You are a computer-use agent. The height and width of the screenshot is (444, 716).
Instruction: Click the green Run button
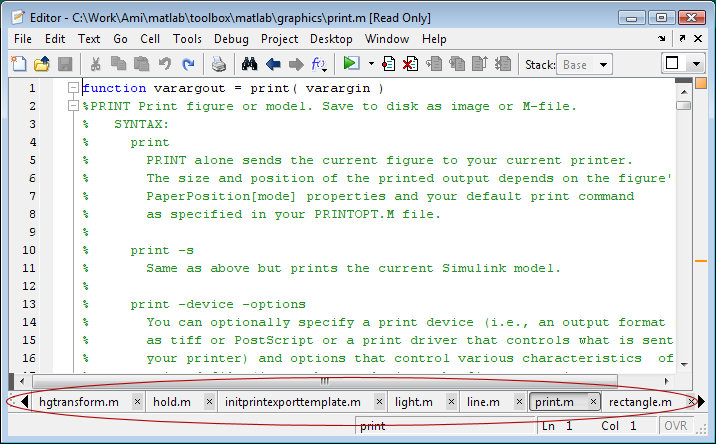[x=350, y=64]
